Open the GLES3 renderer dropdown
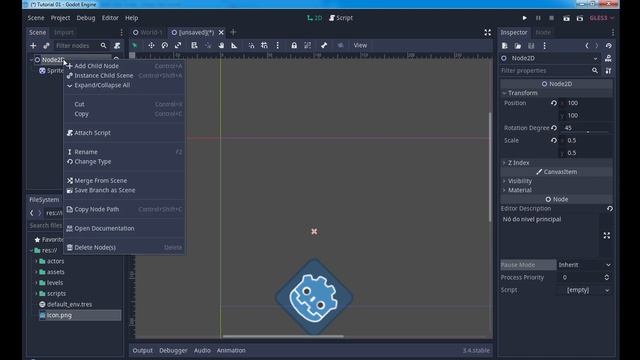 pos(602,18)
